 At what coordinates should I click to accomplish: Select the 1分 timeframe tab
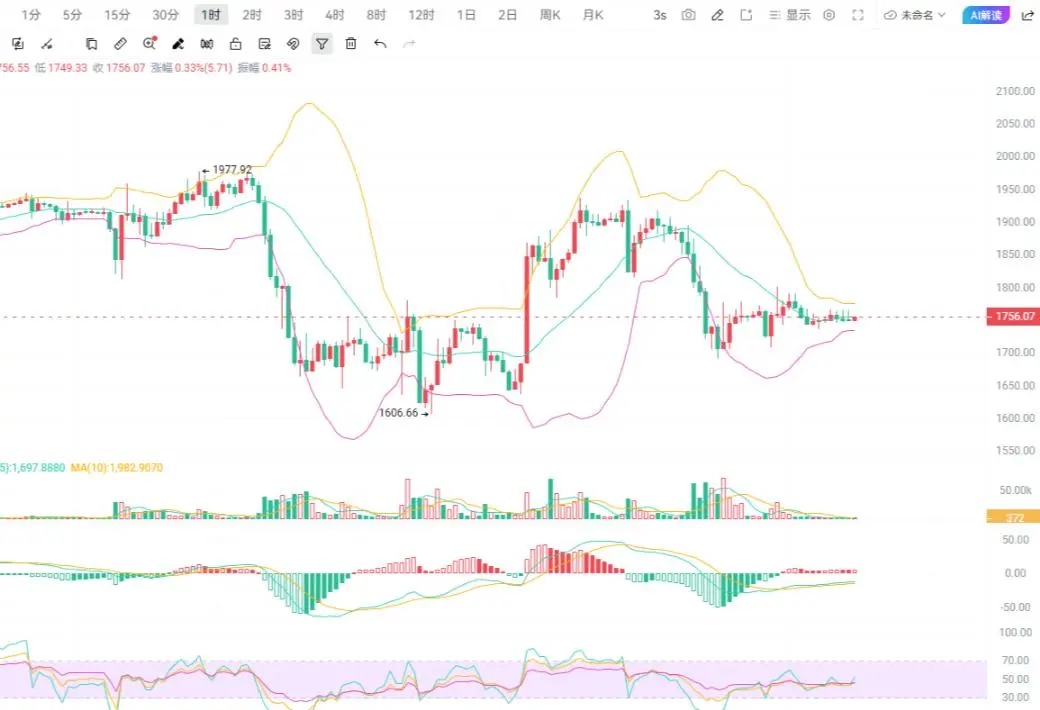(x=31, y=15)
